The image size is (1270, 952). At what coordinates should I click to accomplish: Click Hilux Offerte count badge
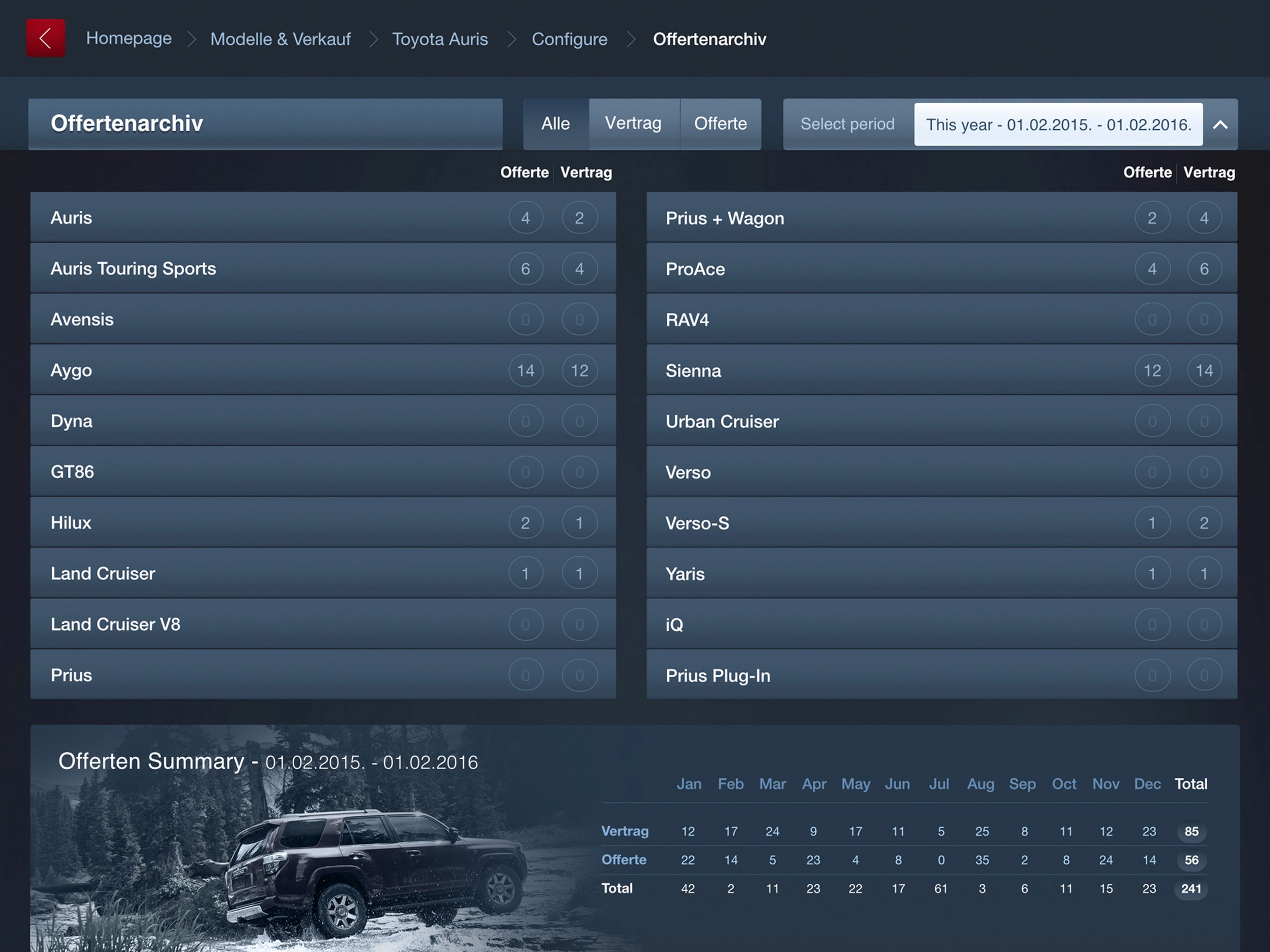[525, 523]
